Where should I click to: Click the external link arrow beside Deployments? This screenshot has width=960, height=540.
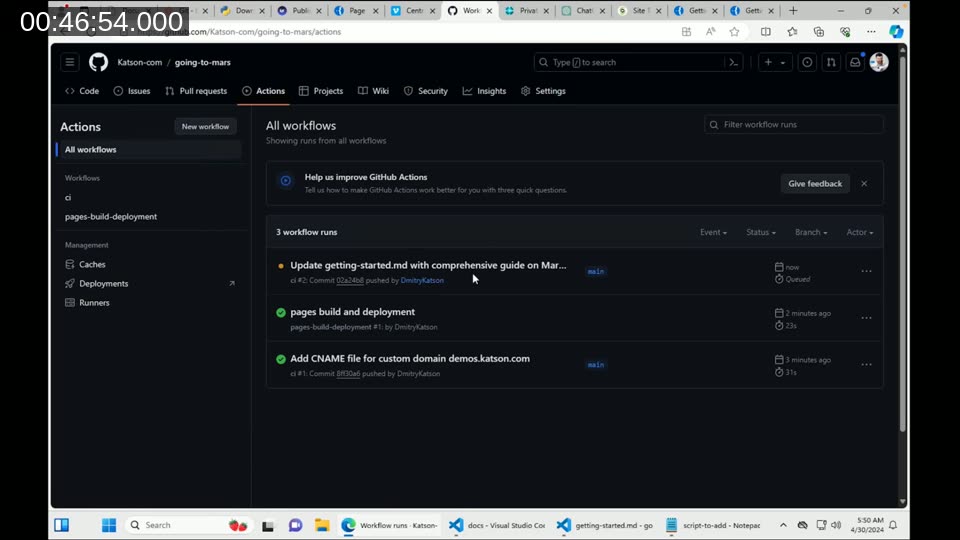click(232, 283)
